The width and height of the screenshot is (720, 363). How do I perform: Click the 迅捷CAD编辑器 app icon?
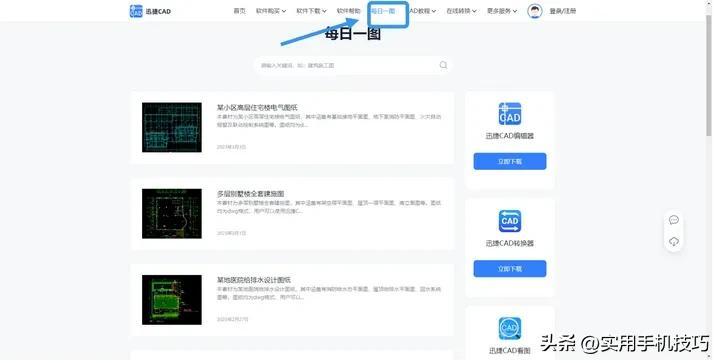tap(510, 114)
